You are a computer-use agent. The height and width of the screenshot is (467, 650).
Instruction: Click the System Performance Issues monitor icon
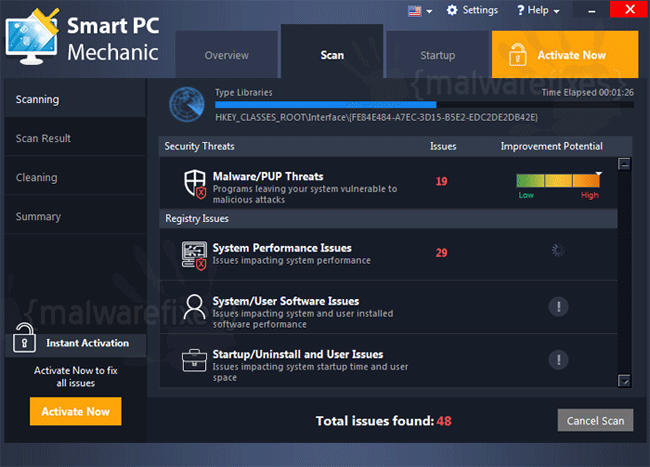point(194,256)
